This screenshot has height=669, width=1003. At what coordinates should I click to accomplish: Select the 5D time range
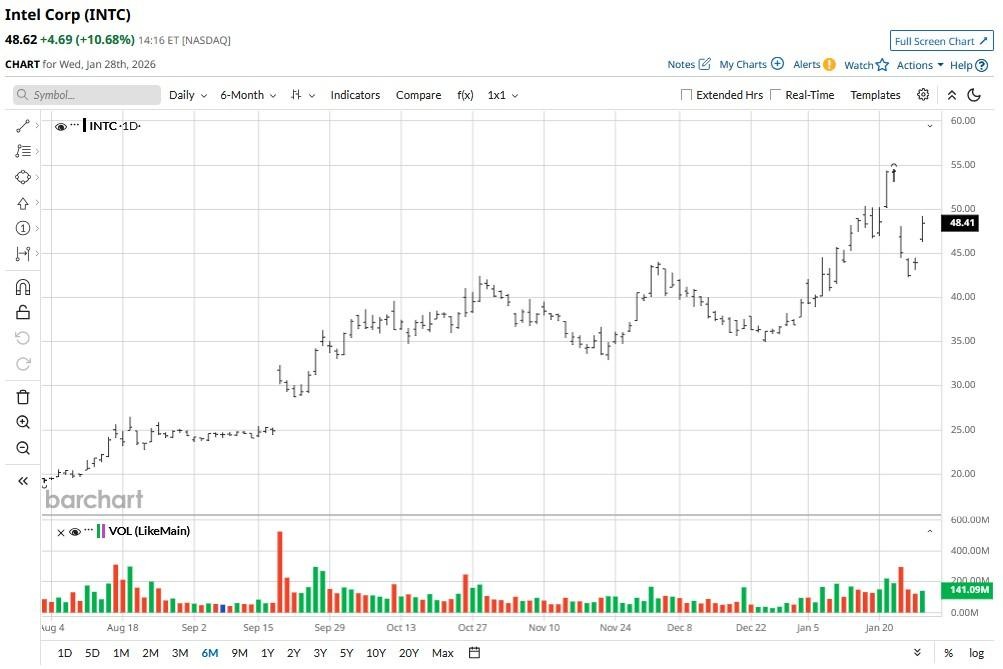[x=92, y=653]
